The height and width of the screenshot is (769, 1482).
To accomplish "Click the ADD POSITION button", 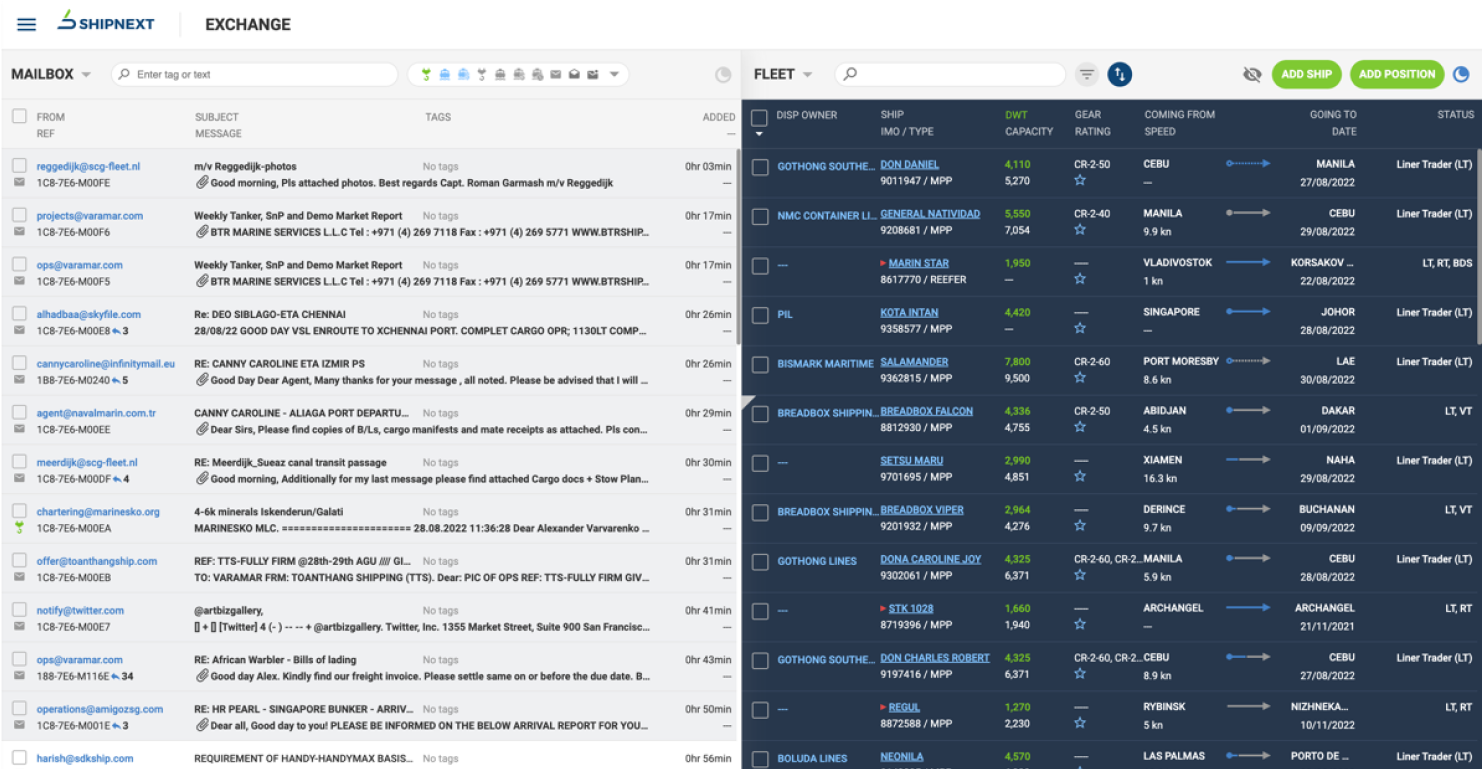I will (x=1397, y=74).
